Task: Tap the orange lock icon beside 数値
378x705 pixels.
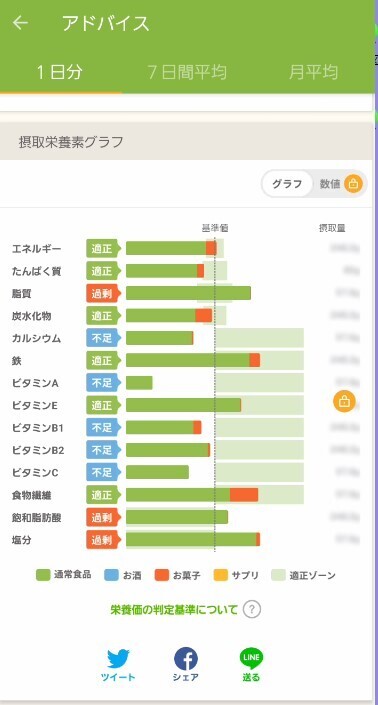Action: pyautogui.click(x=353, y=183)
